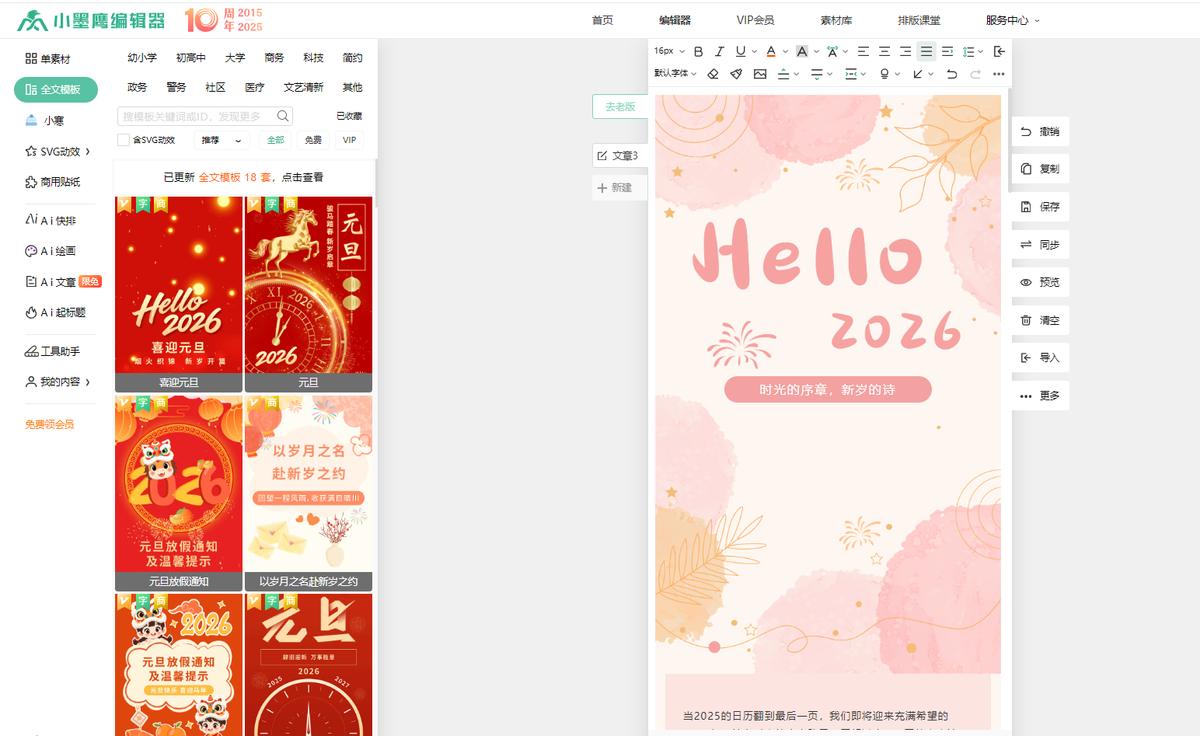Click the 预览 preview eye button
This screenshot has height=736, width=1200.
pyautogui.click(x=1040, y=283)
